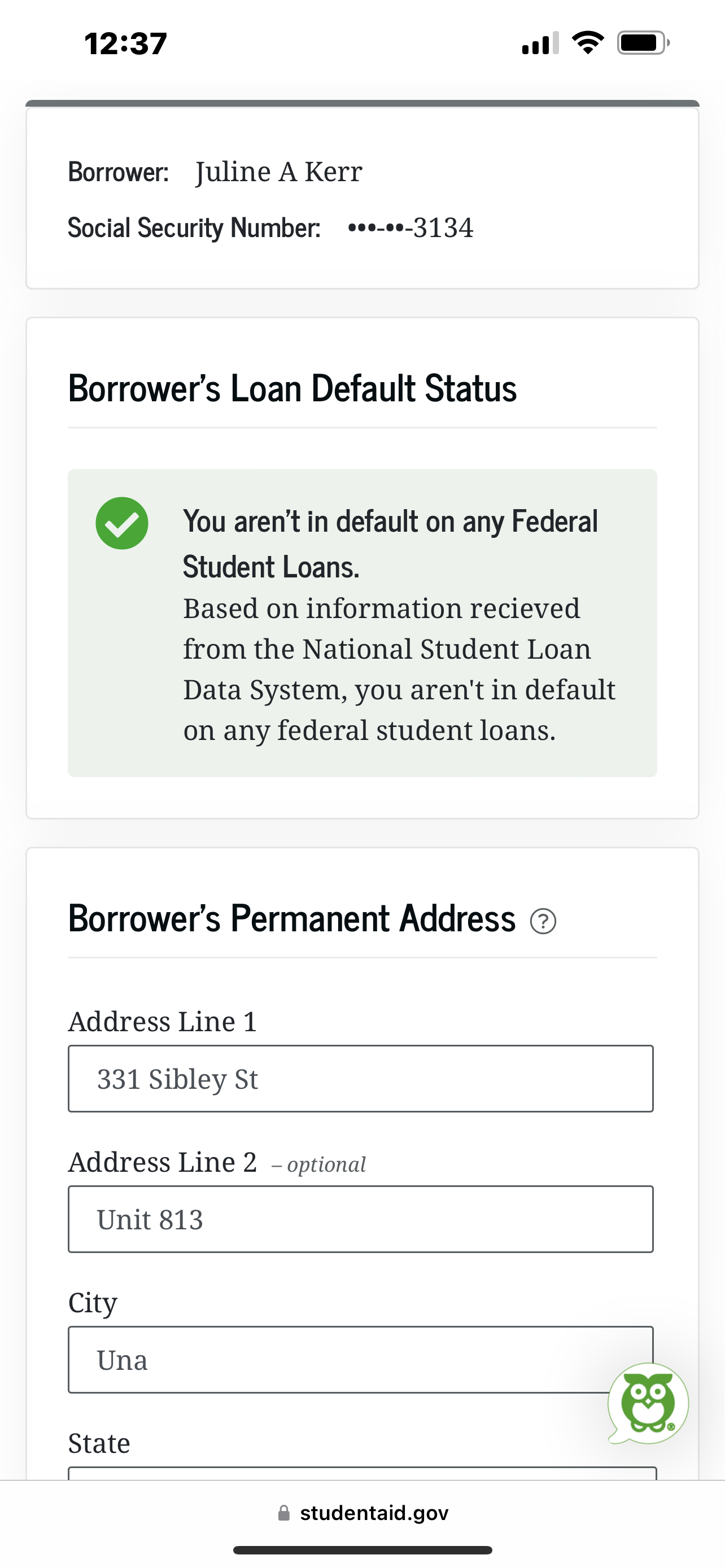Click the not-in-default status message box

[x=362, y=623]
